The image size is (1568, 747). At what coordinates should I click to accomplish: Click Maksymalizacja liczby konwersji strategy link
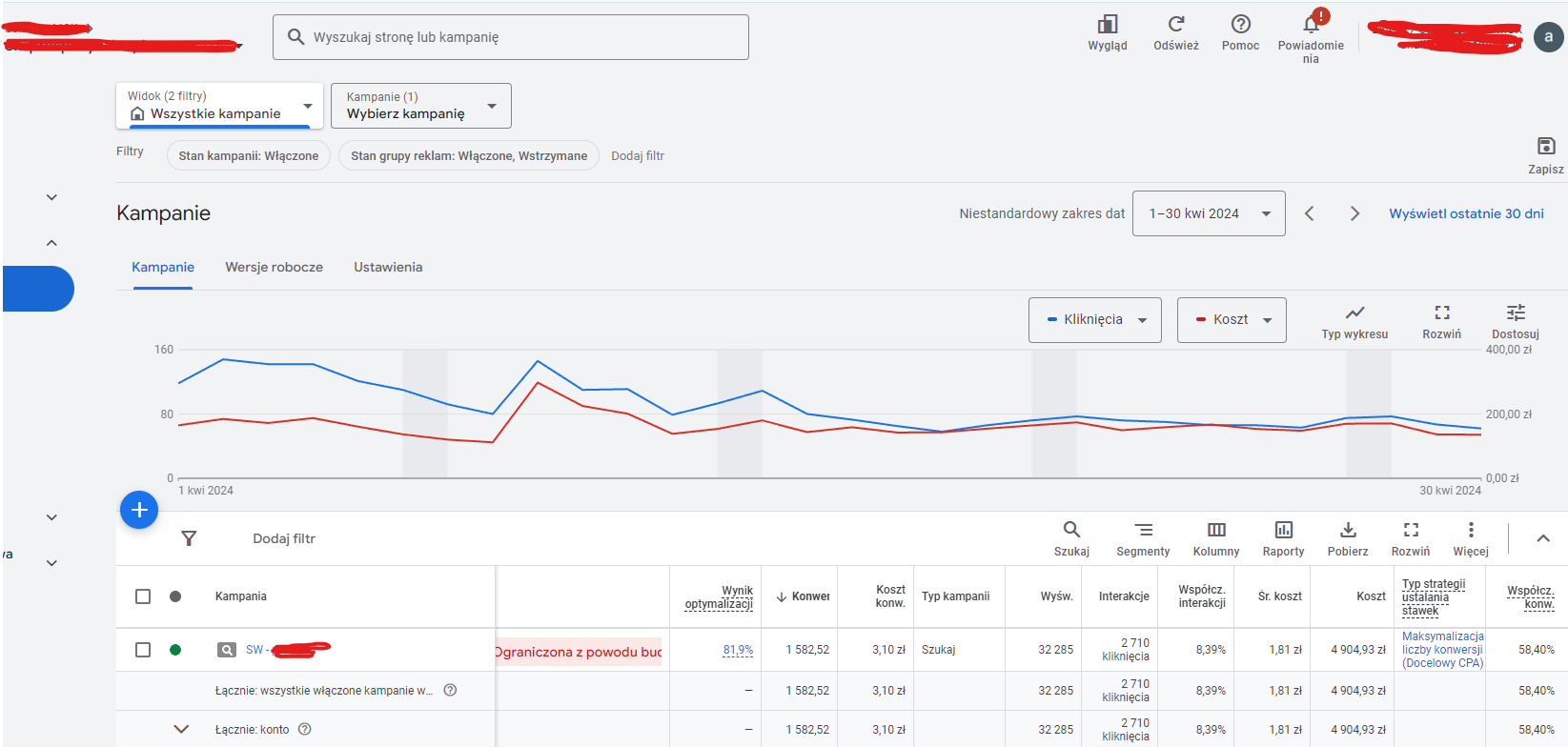pyautogui.click(x=1443, y=650)
